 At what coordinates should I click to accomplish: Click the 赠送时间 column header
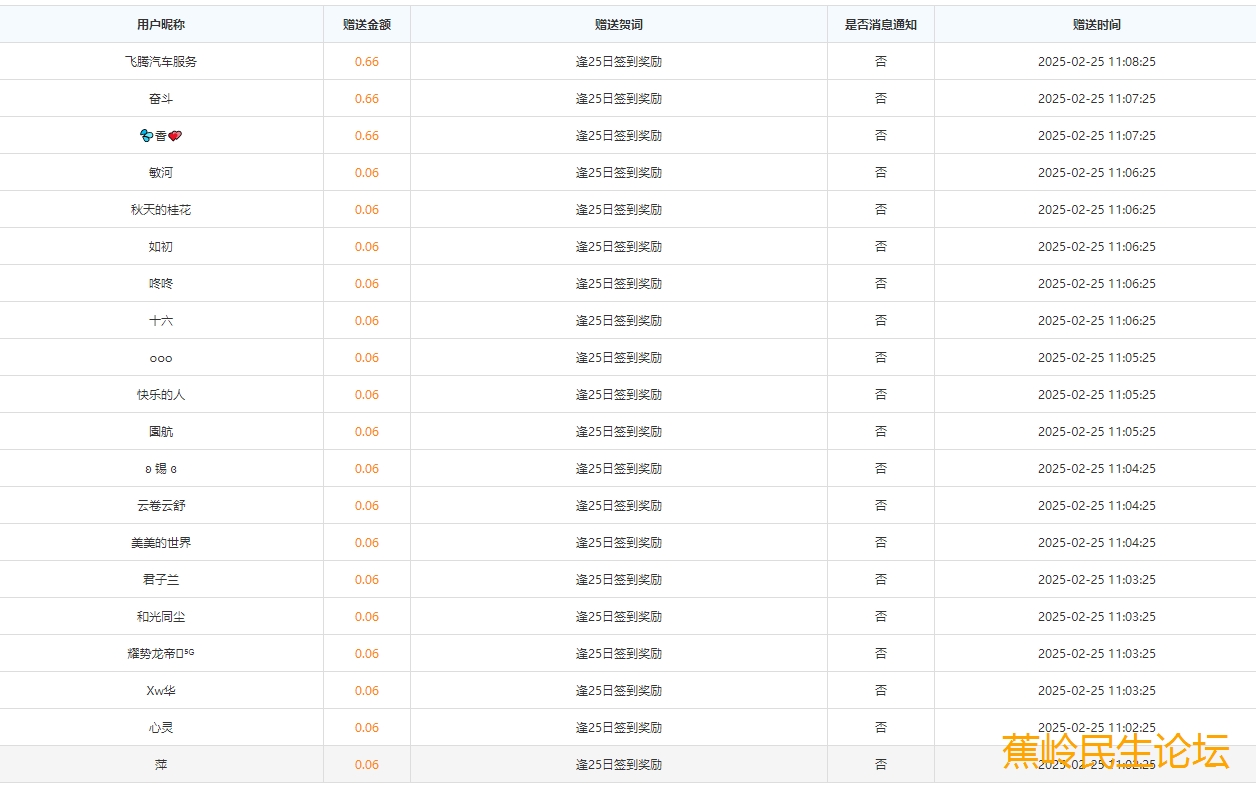pyautogui.click(x=1096, y=25)
